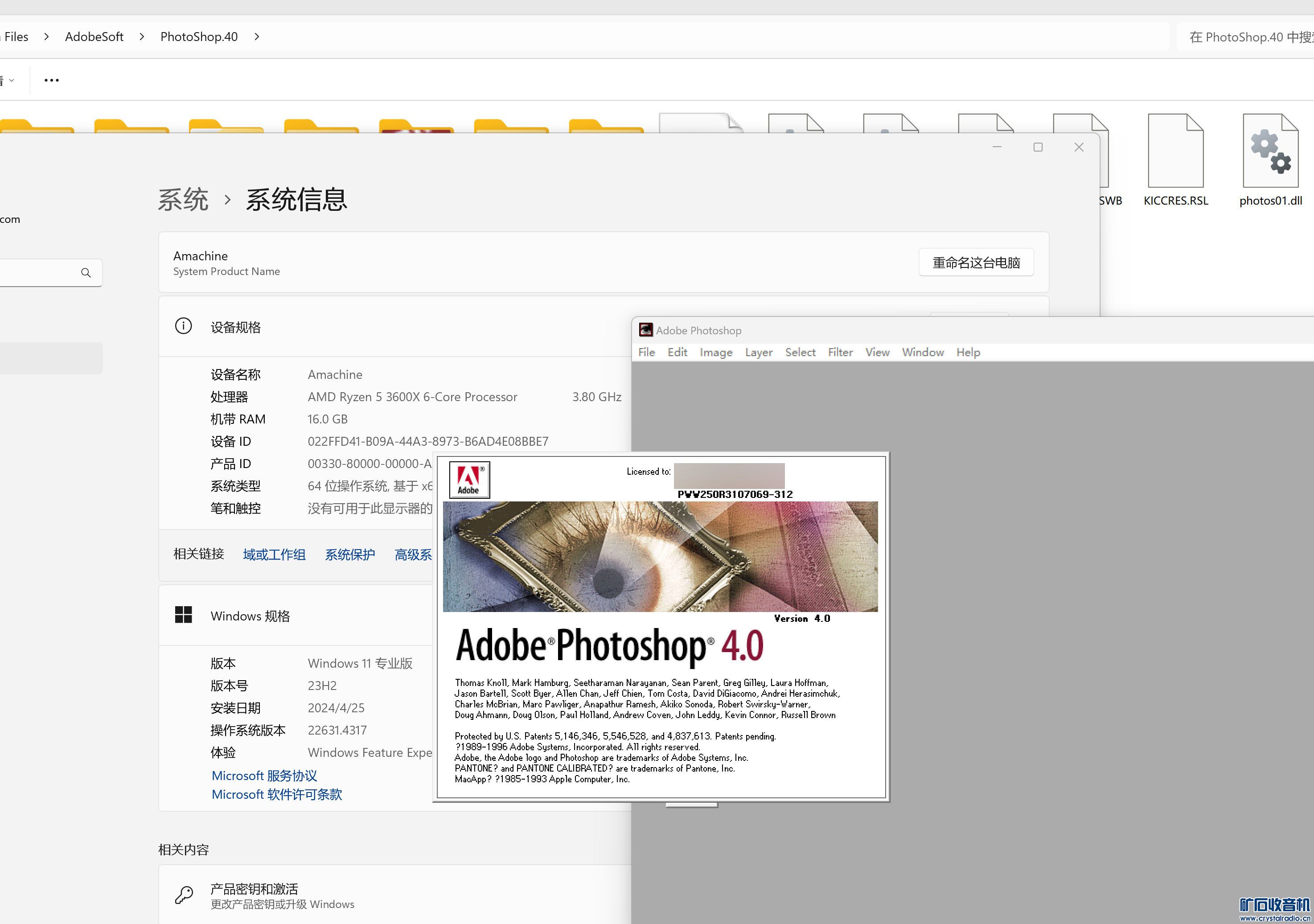Expand the chevron after PhotoShop.40 breadcrumb
The width and height of the screenshot is (1314, 924).
(x=257, y=37)
